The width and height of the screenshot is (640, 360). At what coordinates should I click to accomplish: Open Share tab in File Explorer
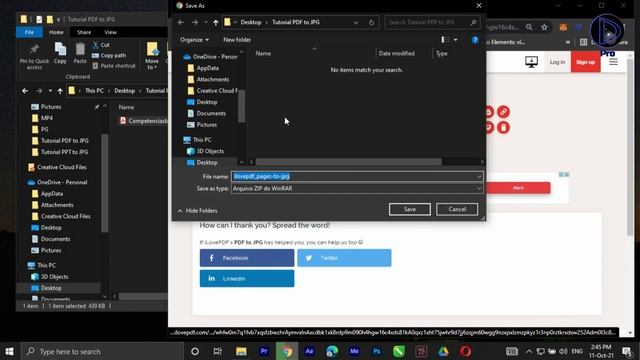click(84, 32)
